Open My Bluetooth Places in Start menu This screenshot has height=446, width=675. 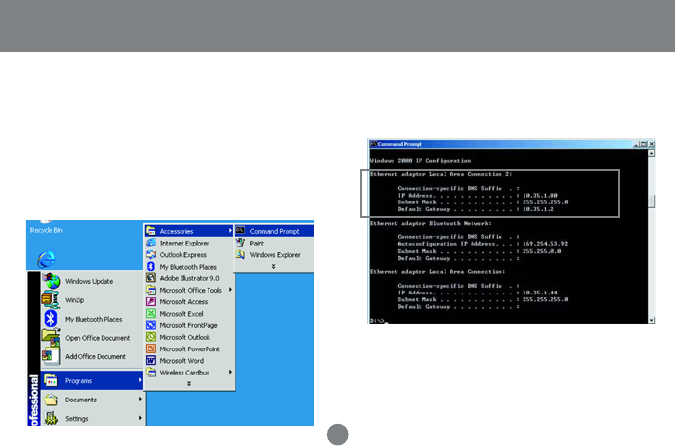[92, 319]
